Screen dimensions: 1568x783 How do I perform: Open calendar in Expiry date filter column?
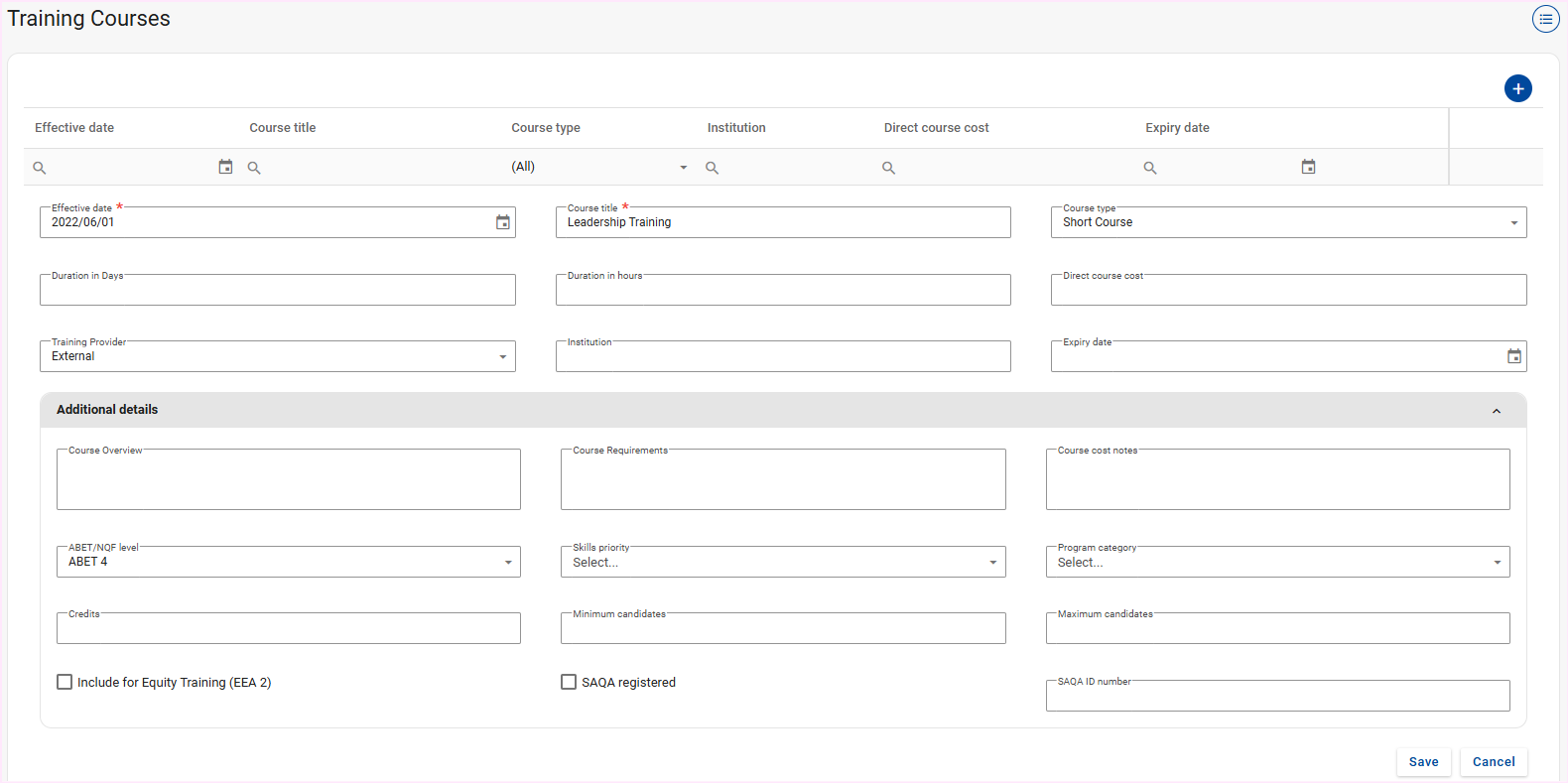click(1308, 167)
